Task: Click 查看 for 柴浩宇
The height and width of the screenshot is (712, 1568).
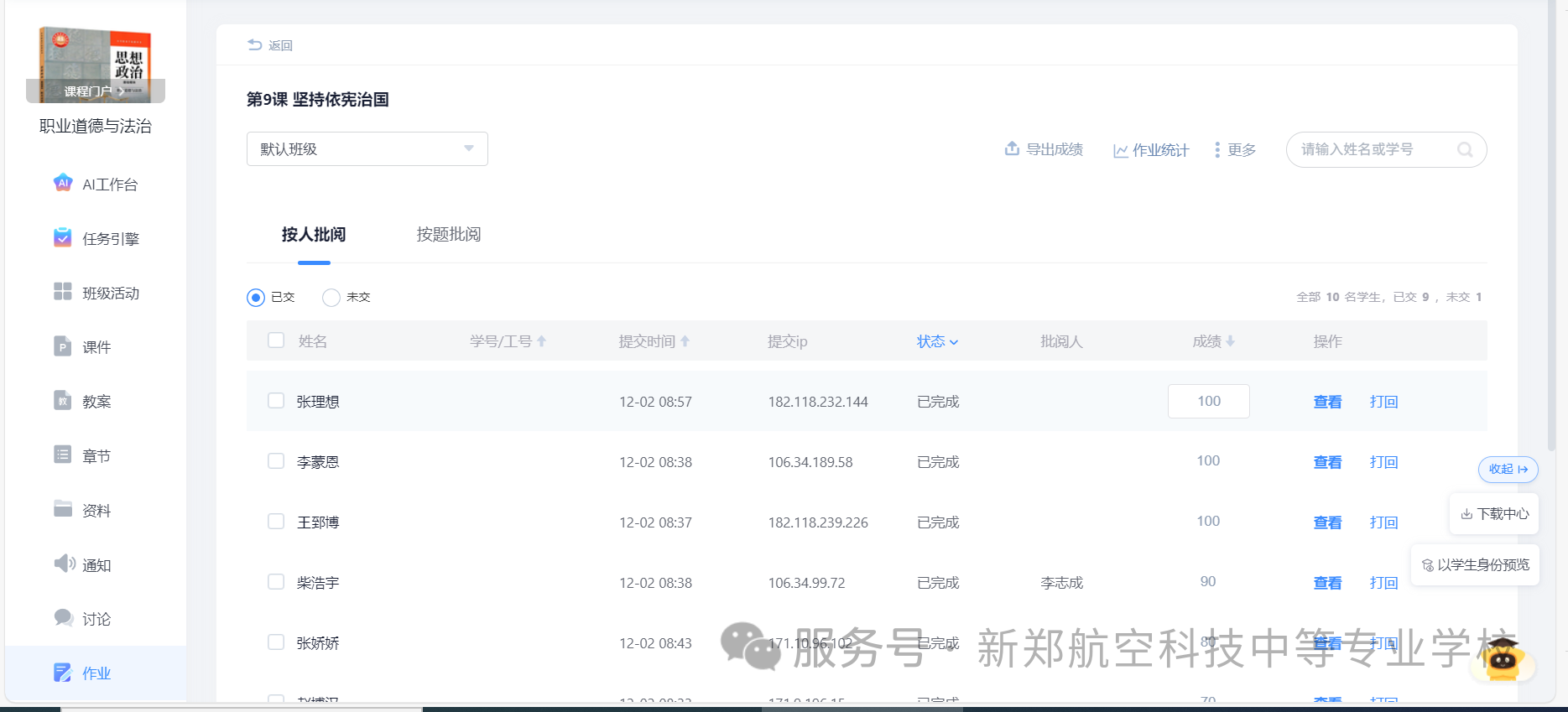Action: pyautogui.click(x=1327, y=583)
